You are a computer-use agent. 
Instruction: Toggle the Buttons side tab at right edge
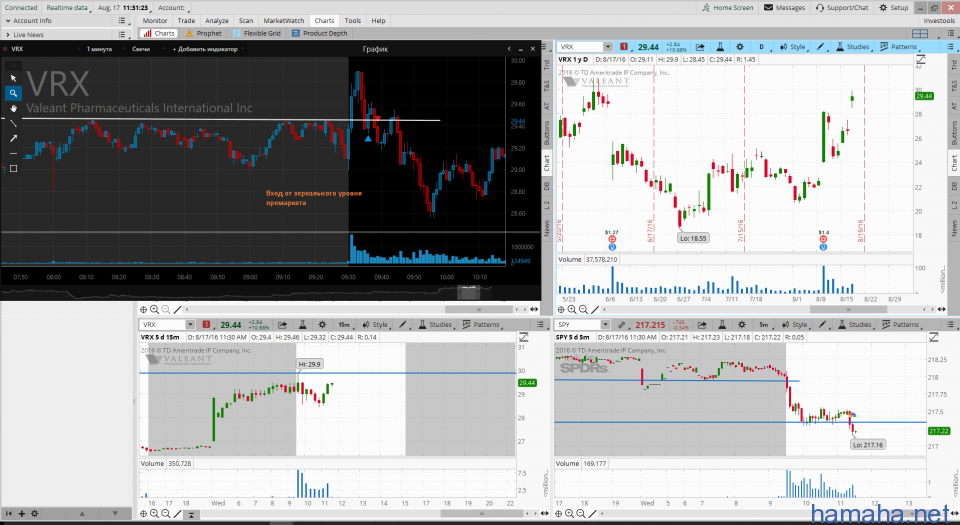(954, 133)
